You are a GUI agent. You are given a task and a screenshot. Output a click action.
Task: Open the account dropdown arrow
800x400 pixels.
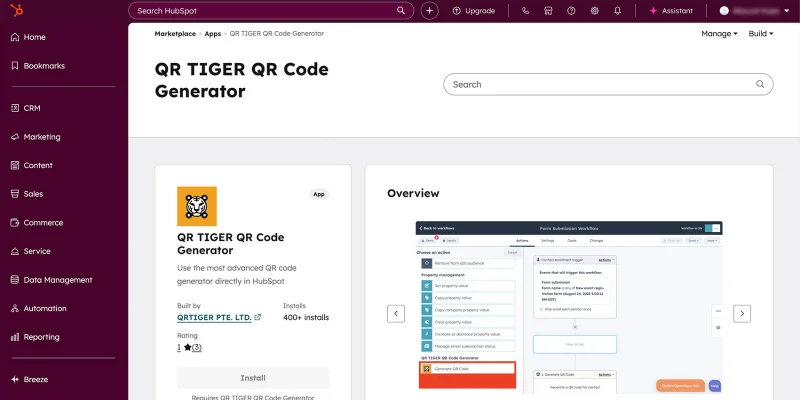[786, 11]
